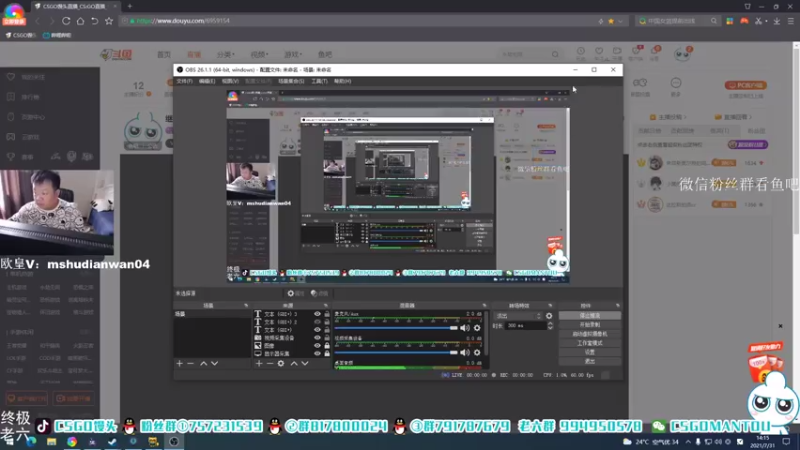Reload the browser page
The image size is (800, 450).
[66, 21]
